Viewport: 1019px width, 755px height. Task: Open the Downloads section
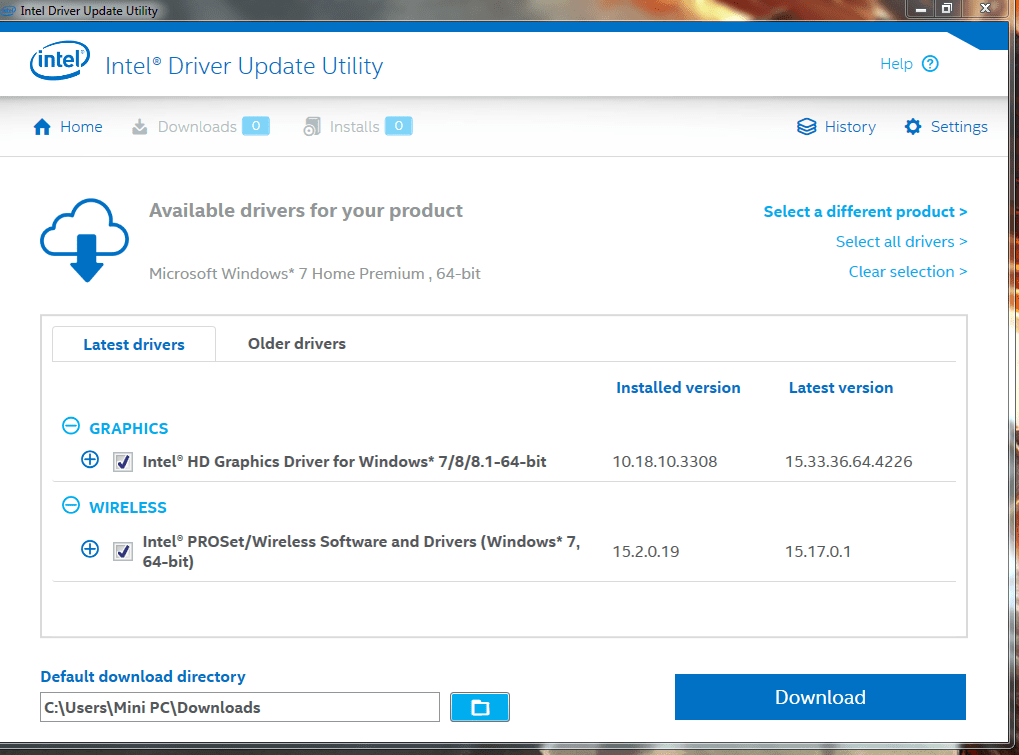200,127
